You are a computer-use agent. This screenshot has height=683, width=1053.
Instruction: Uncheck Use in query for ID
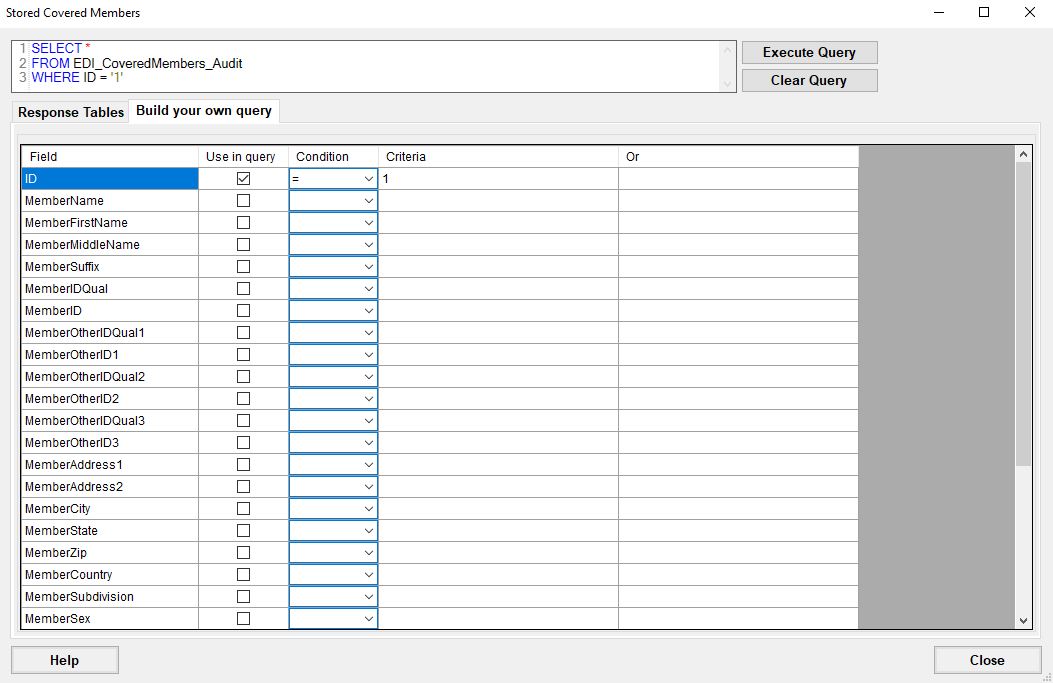coord(243,179)
